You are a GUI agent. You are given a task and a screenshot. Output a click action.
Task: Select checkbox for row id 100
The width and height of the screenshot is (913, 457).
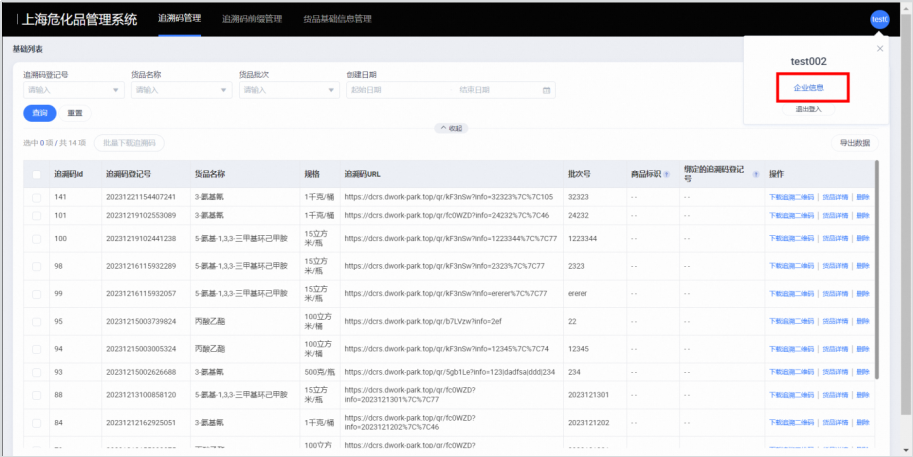37,238
